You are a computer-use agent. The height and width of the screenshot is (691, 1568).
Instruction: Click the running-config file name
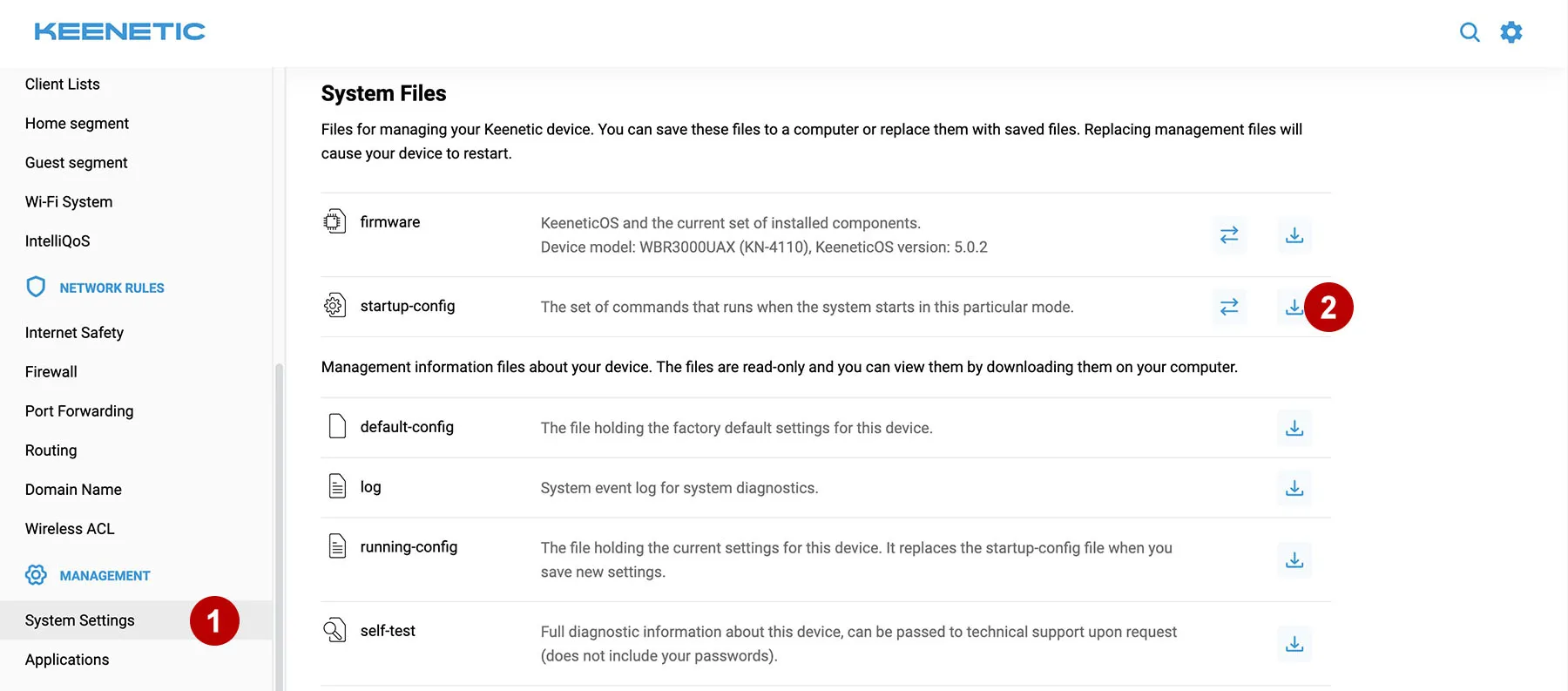pos(409,547)
